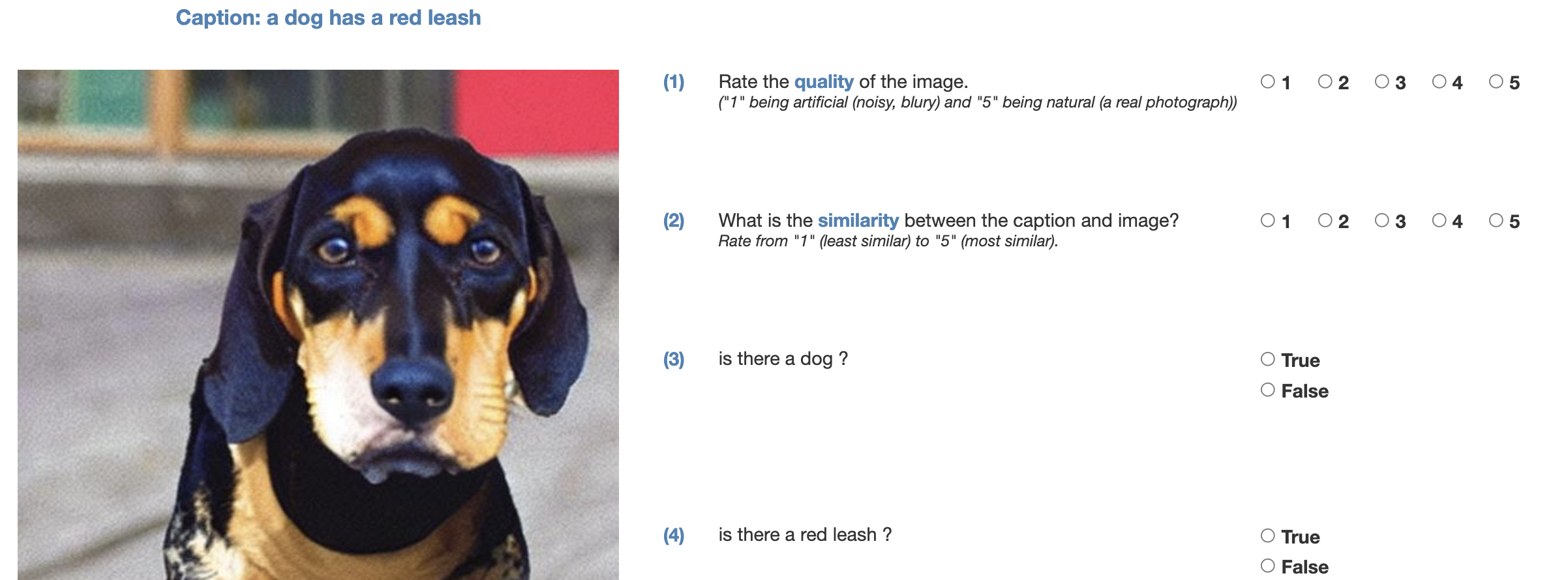
Task: Set caption similarity rating to 4
Action: tap(1439, 220)
